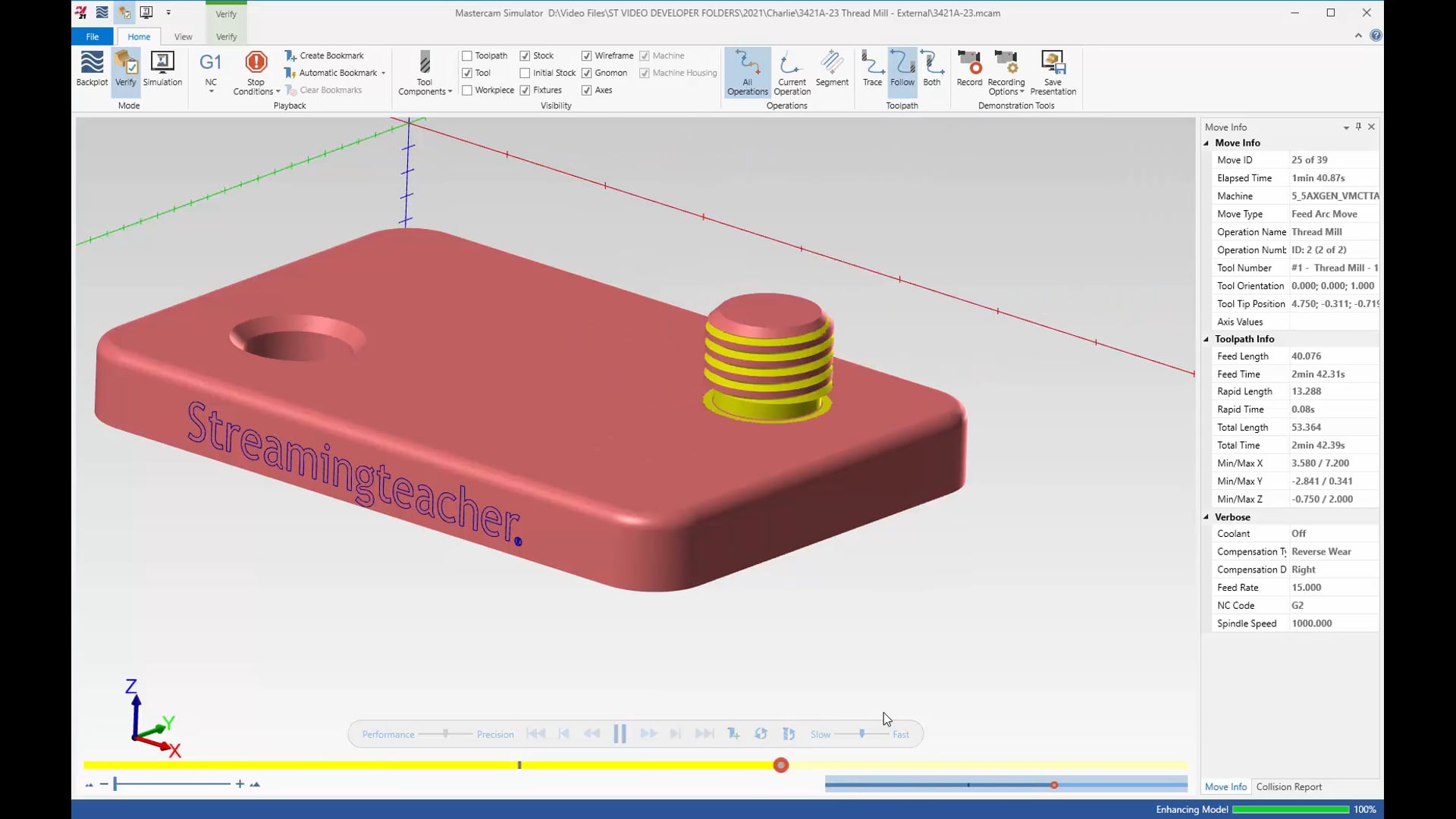Open the Home ribbon tab
The width and height of the screenshot is (1456, 819).
pos(138,37)
